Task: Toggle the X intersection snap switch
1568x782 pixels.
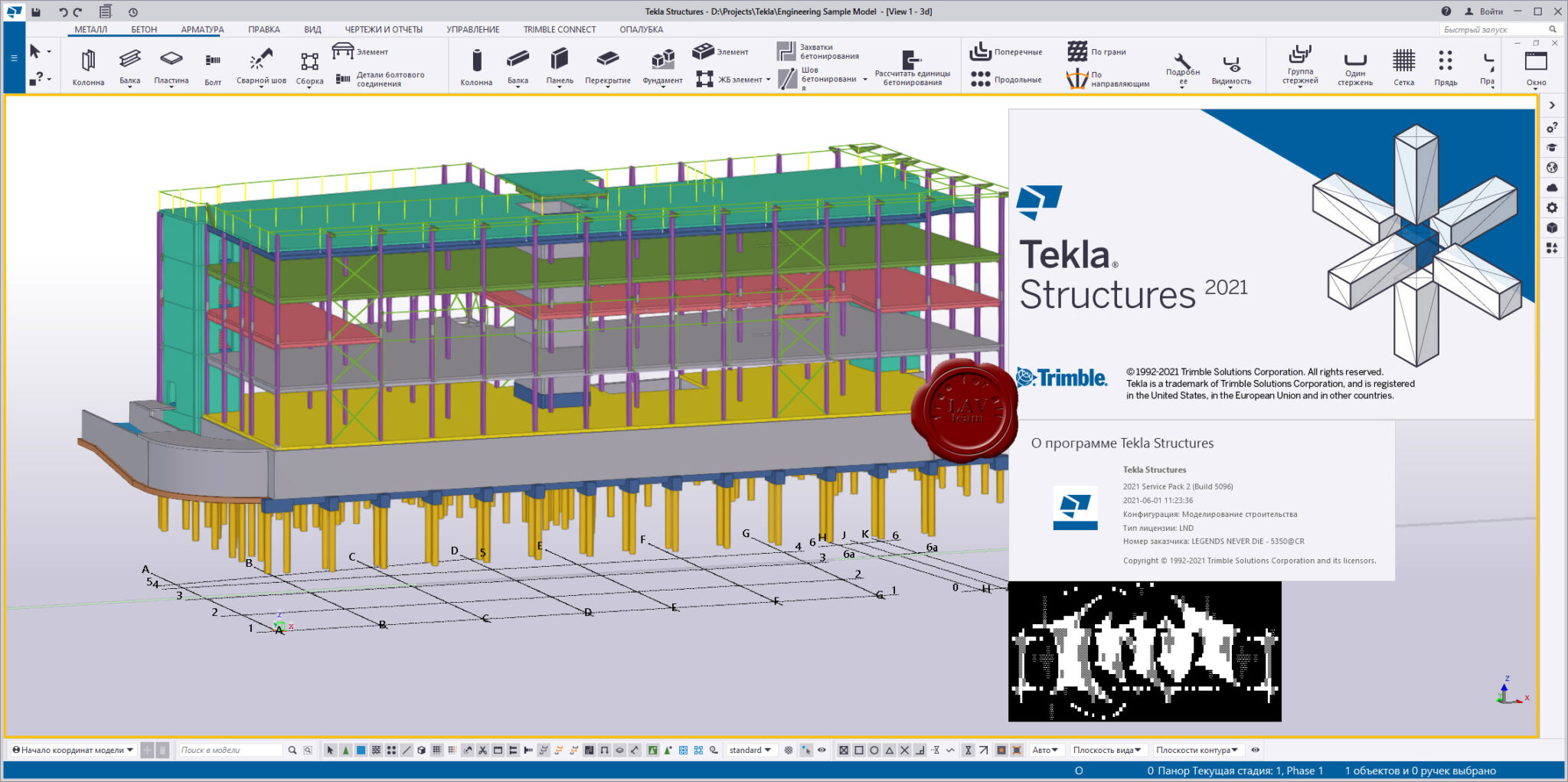Action: pos(905,751)
